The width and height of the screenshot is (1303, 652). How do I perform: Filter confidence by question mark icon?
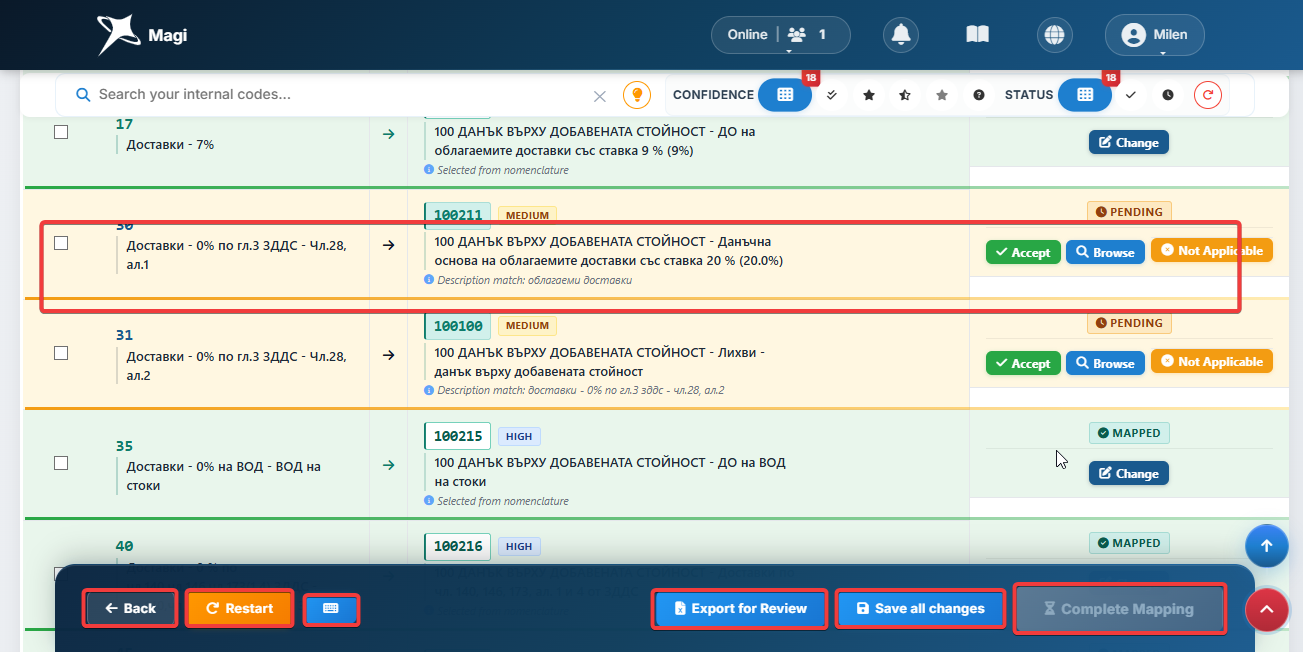[979, 95]
